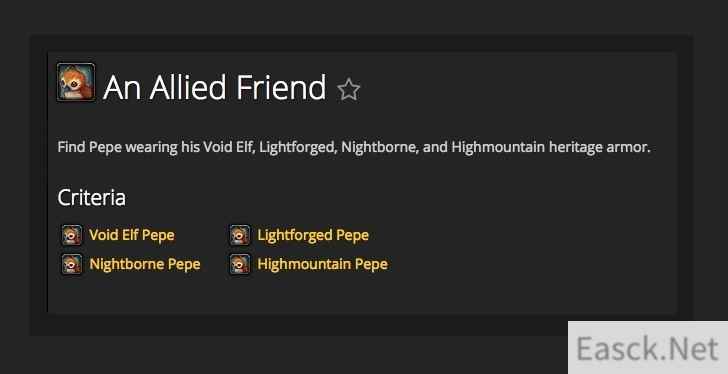
Task: Follow the Highmountain Pepe criteria link
Action: pyautogui.click(x=323, y=264)
